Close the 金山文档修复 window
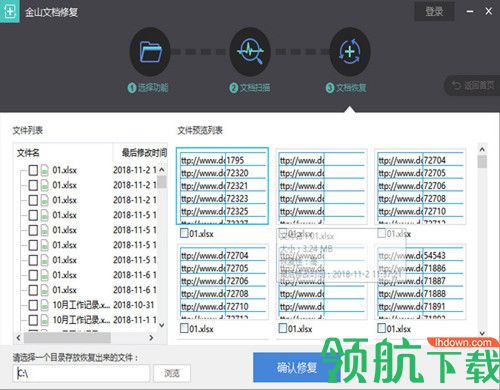 pyautogui.click(x=489, y=11)
